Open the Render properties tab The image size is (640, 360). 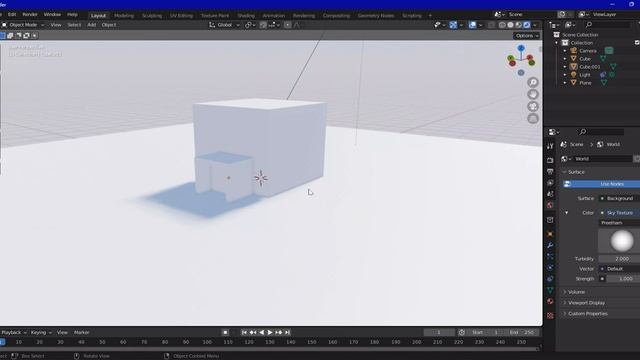click(x=550, y=160)
